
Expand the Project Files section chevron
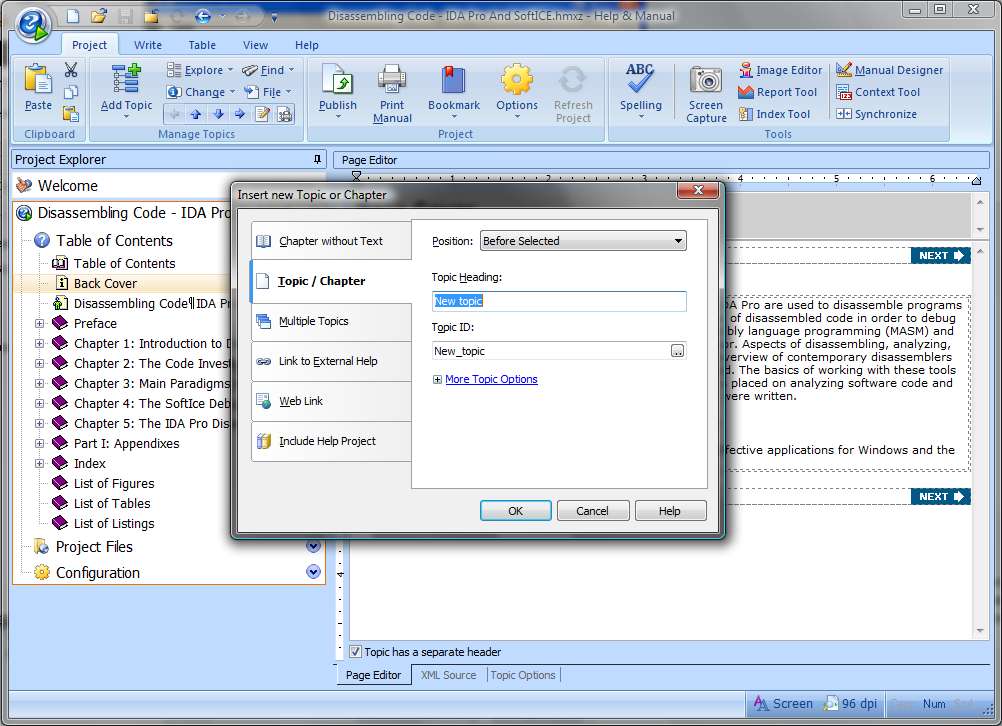coord(313,546)
